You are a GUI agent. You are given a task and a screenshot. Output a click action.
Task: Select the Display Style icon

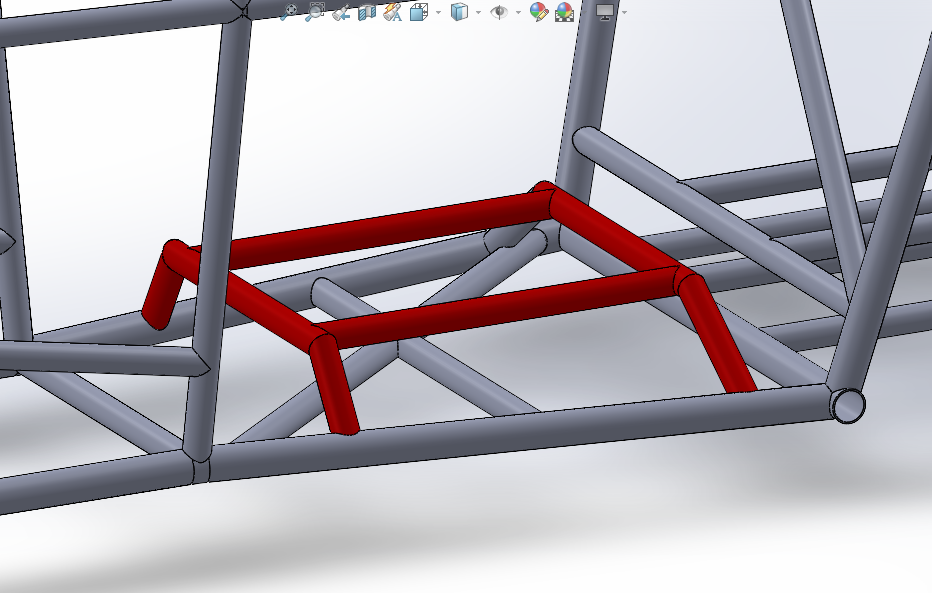pyautogui.click(x=459, y=12)
